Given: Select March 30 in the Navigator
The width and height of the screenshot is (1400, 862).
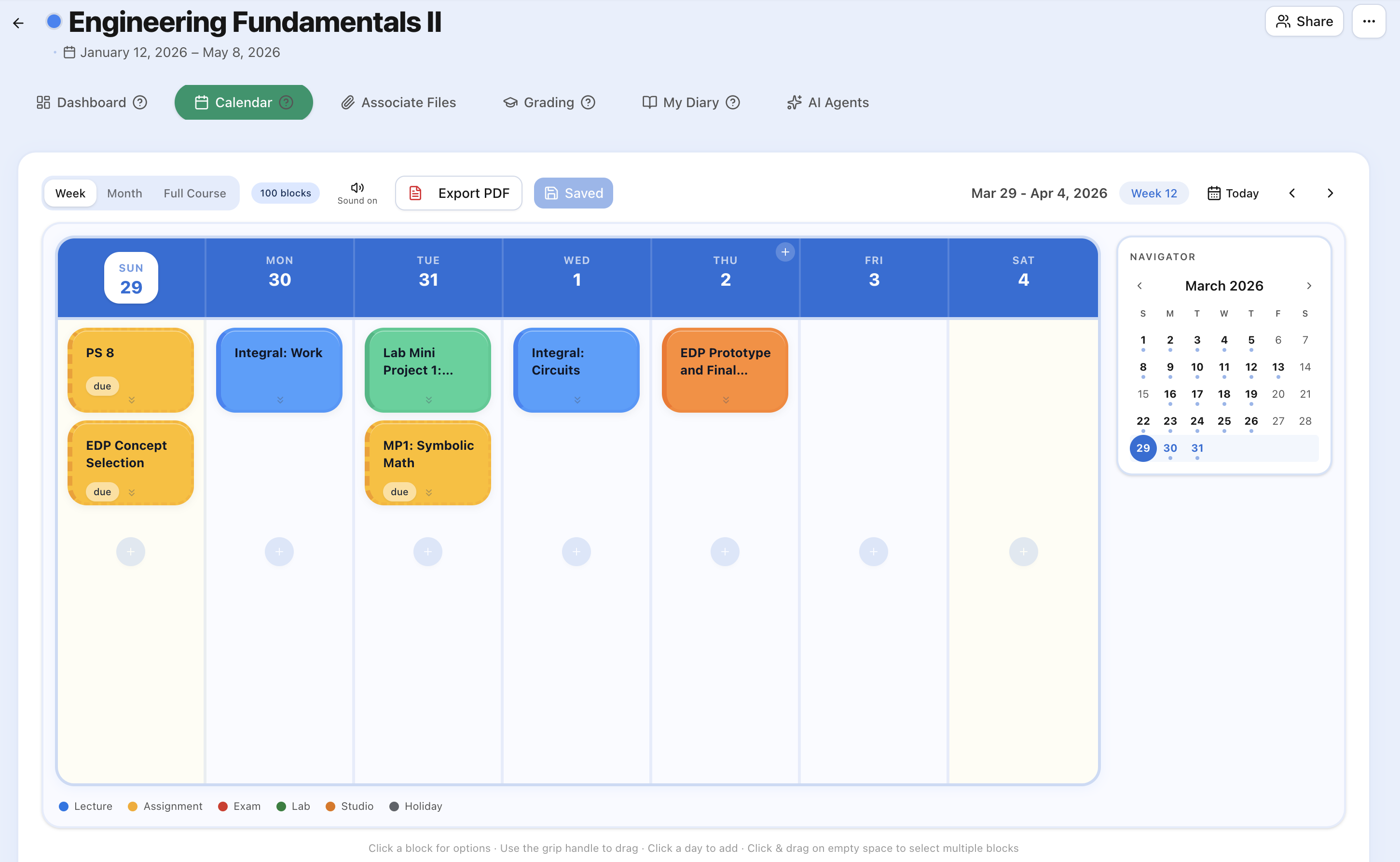Looking at the screenshot, I should coord(1170,448).
